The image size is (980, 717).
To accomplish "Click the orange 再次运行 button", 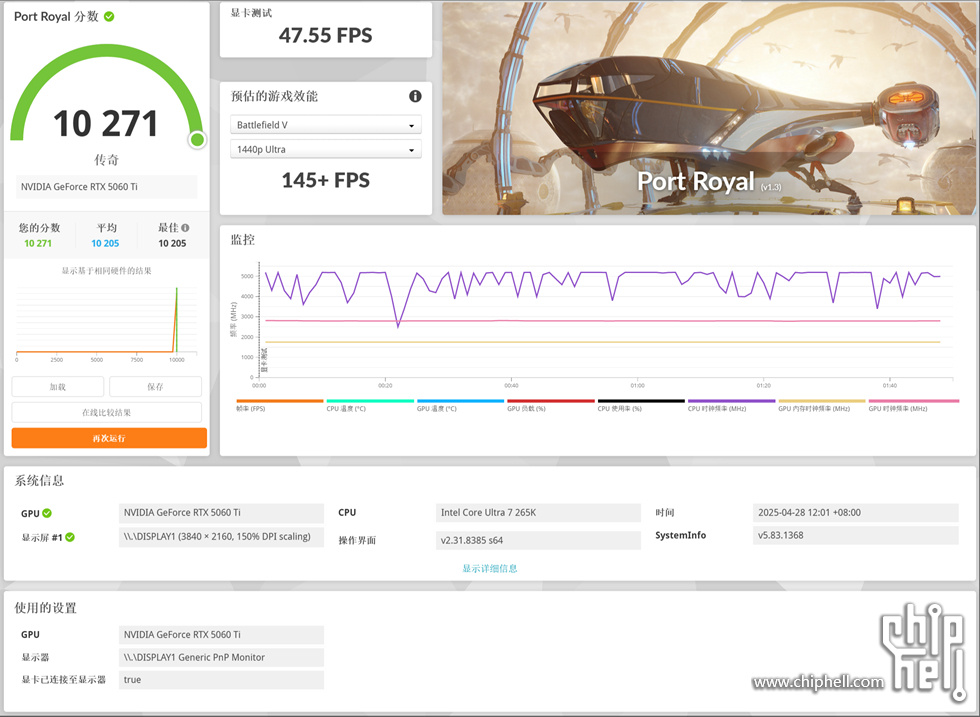I will coord(109,438).
